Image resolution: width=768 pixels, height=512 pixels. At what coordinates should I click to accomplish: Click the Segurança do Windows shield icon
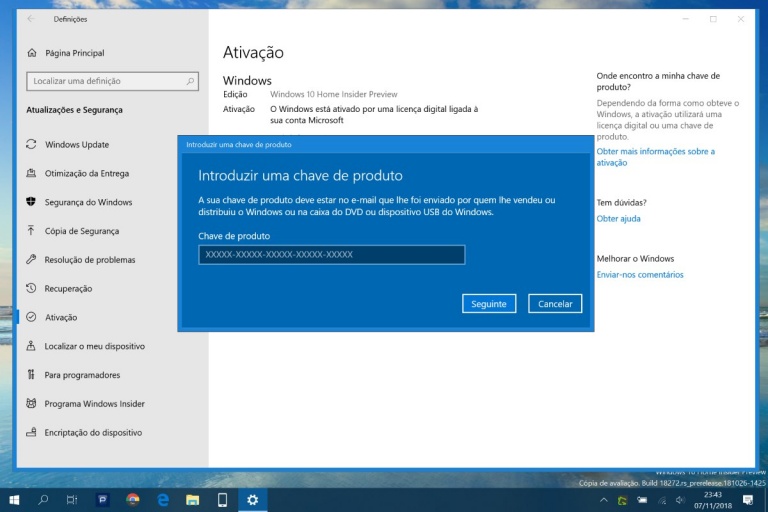(x=31, y=201)
